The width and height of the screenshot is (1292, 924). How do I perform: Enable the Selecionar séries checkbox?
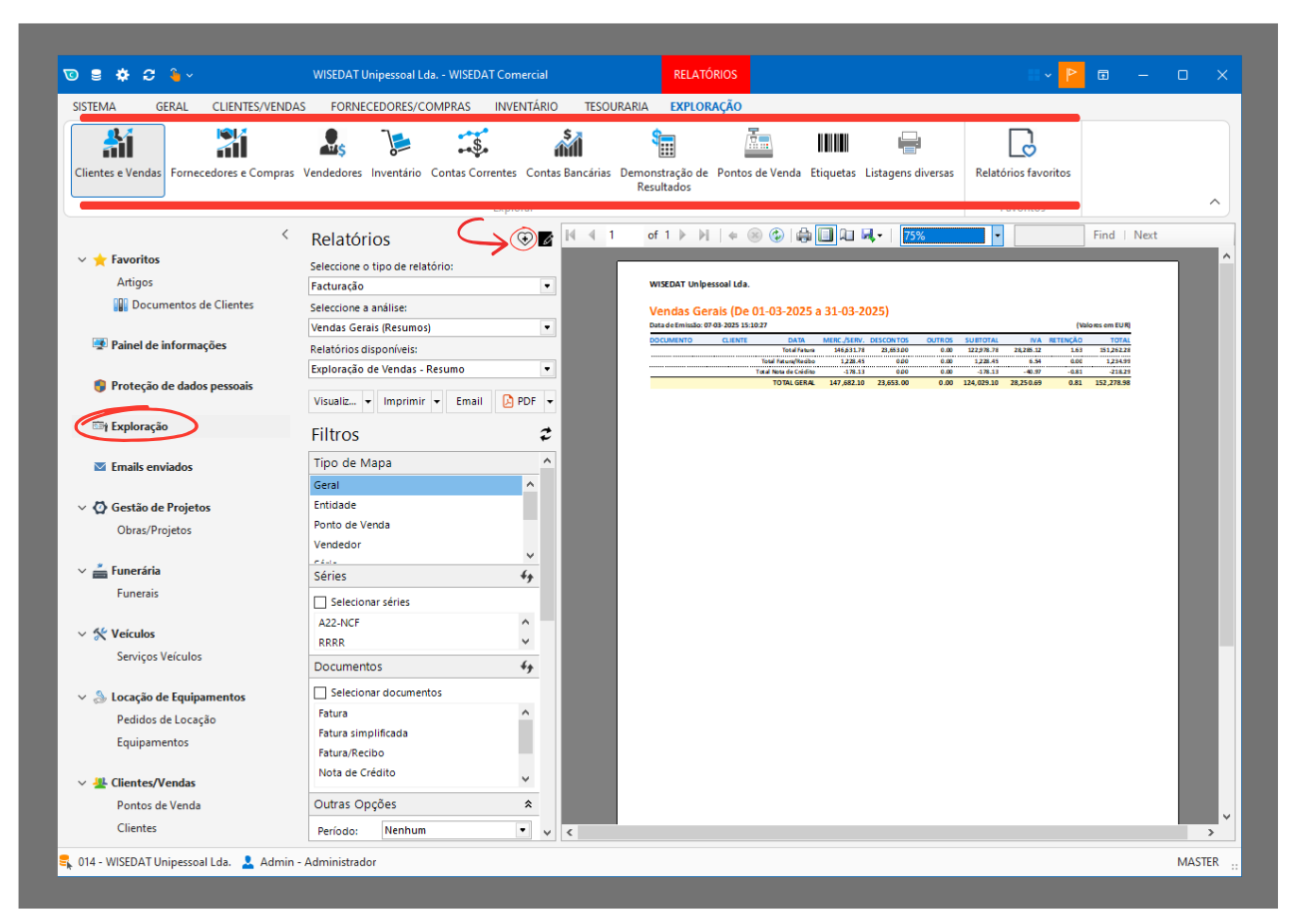click(x=320, y=603)
